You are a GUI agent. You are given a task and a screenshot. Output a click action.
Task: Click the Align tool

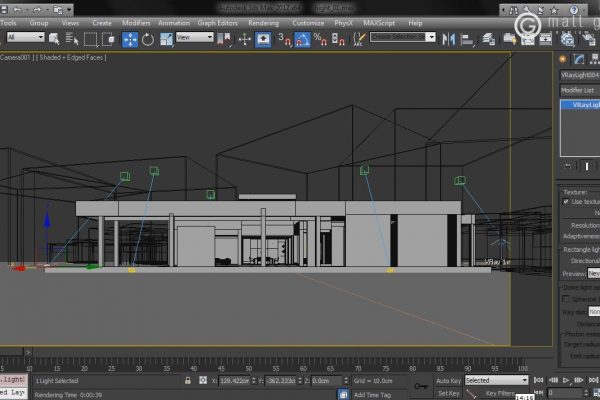(x=467, y=39)
